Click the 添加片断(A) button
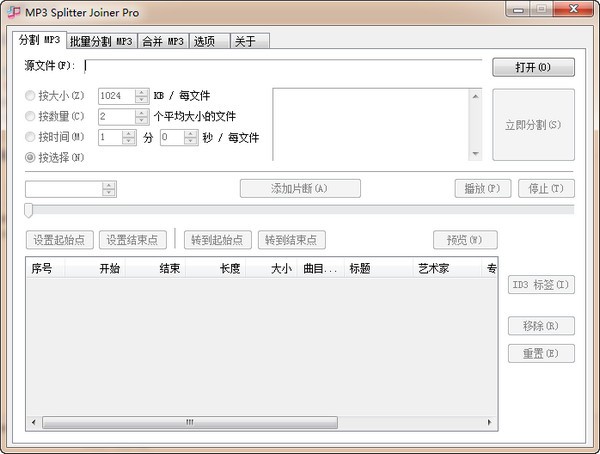This screenshot has width=600, height=454. [x=300, y=188]
